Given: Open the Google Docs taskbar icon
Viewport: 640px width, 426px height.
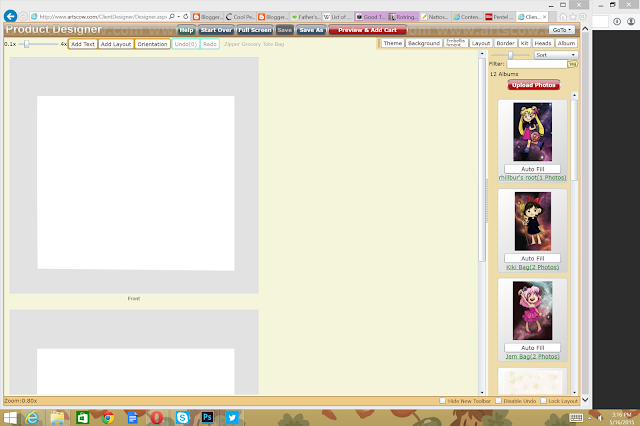Looking at the screenshot, I should point(133,418).
